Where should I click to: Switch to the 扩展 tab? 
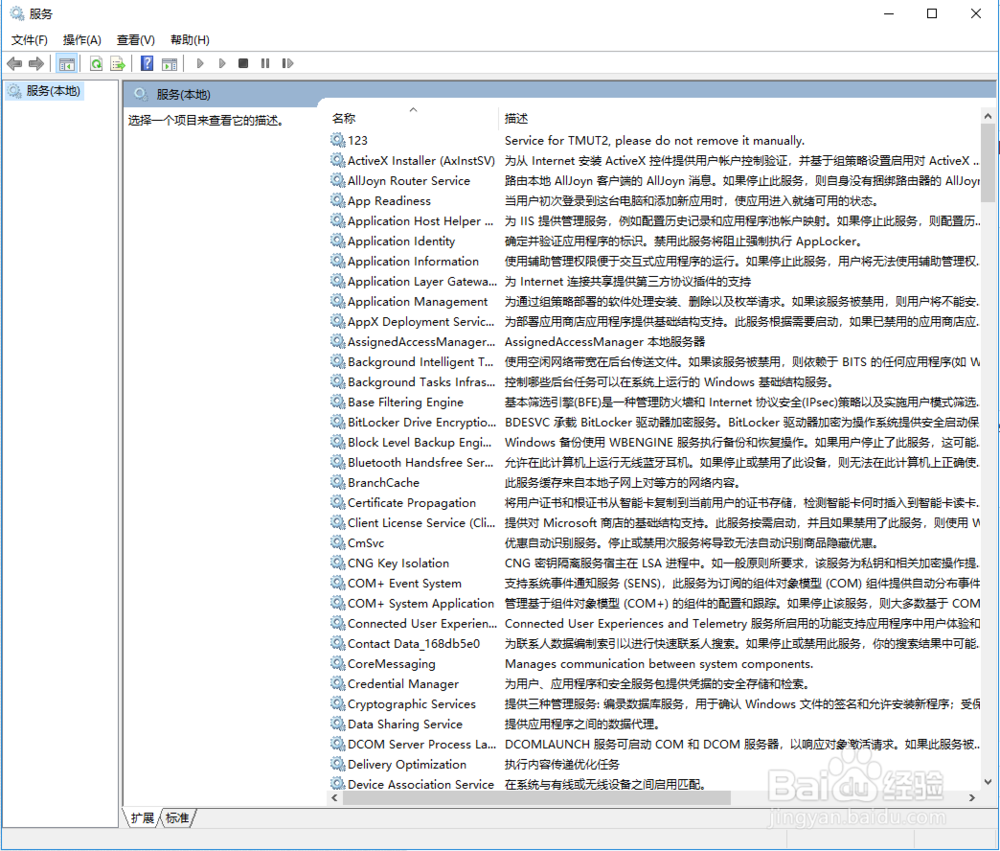tap(142, 818)
